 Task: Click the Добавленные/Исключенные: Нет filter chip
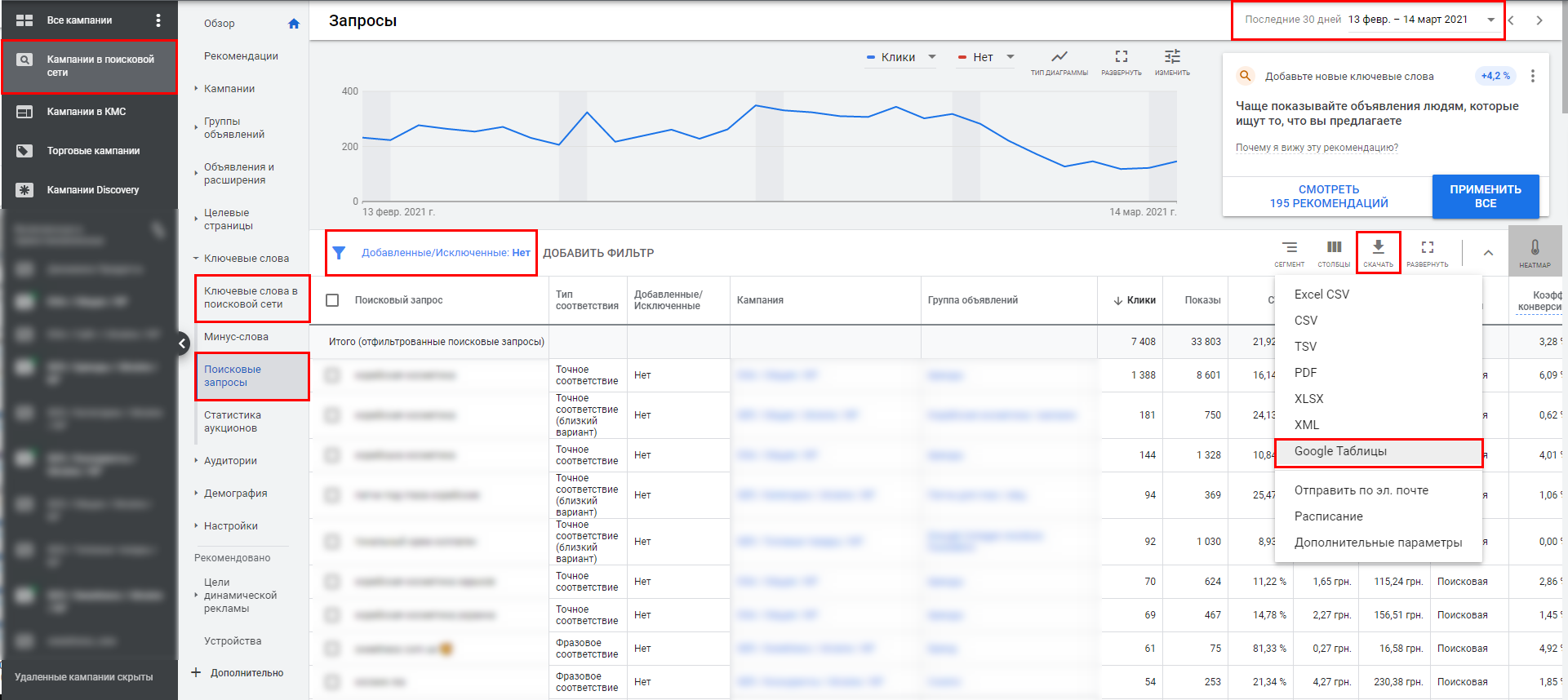tap(446, 253)
